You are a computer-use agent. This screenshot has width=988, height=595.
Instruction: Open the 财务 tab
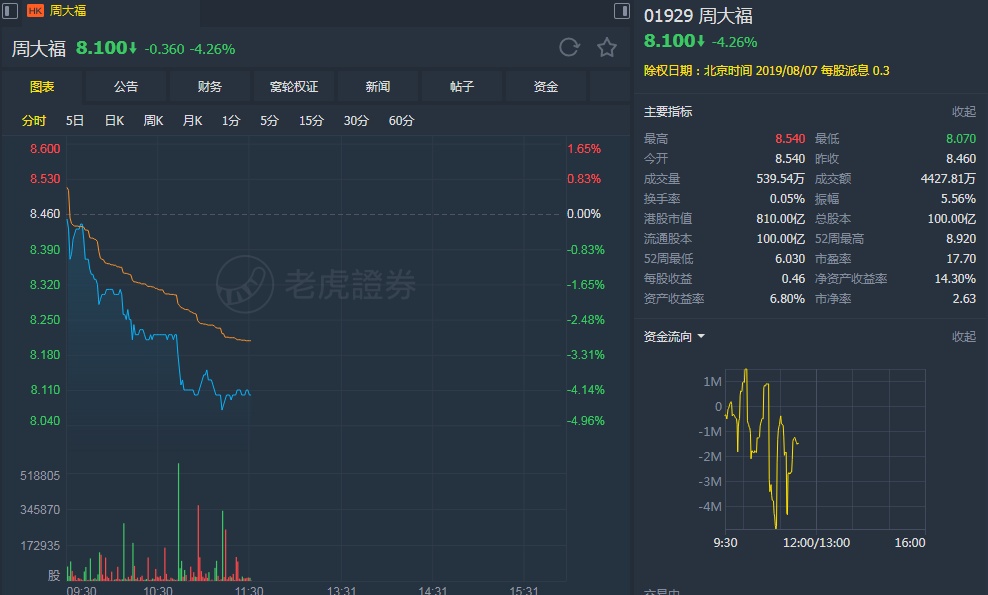pyautogui.click(x=210, y=87)
